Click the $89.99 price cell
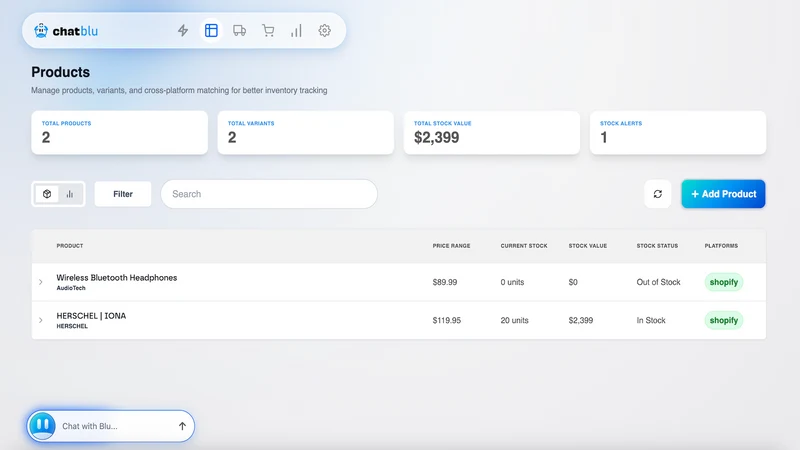Viewport: 800px width, 450px height. [x=445, y=282]
